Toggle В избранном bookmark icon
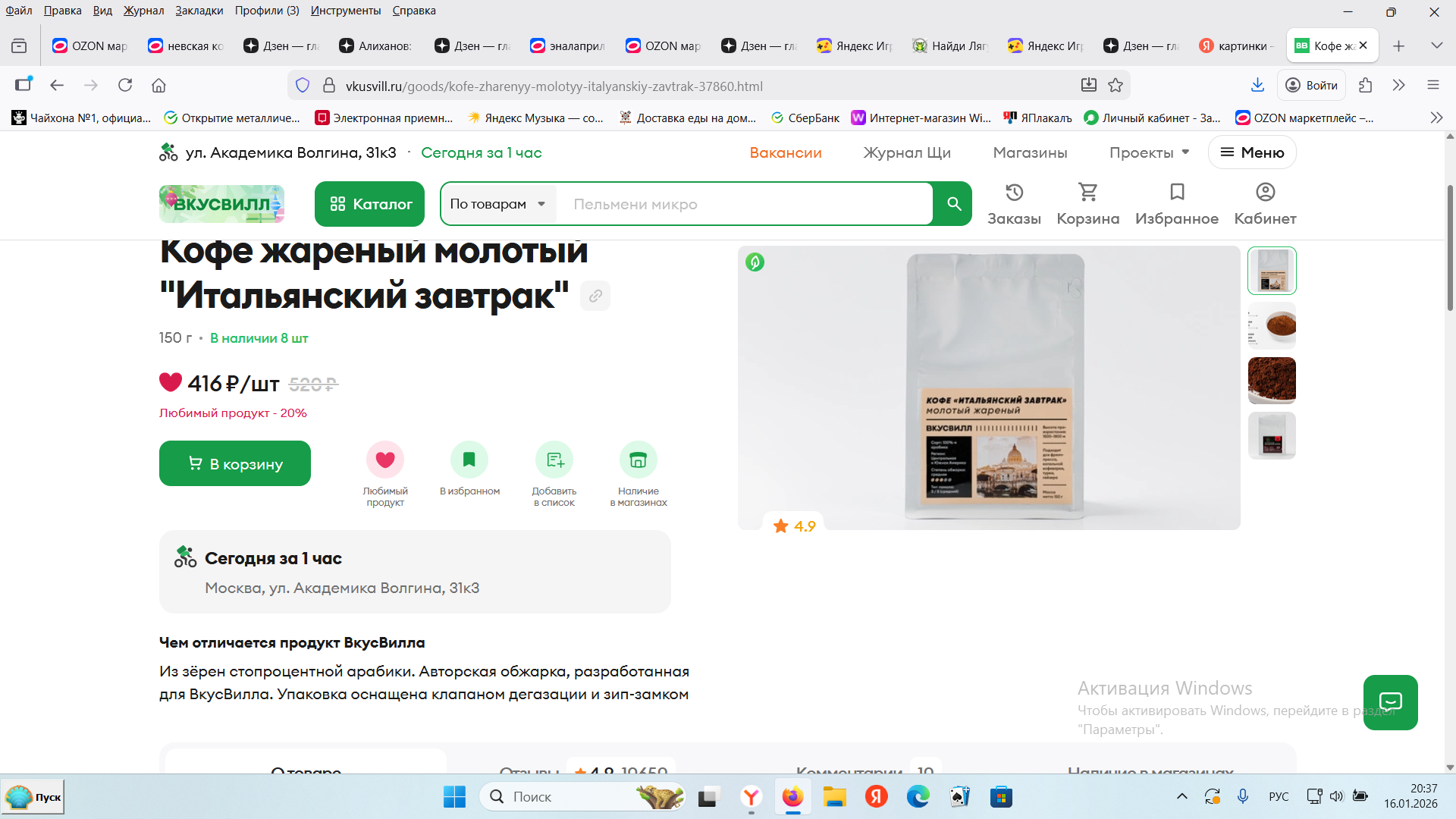 [469, 460]
